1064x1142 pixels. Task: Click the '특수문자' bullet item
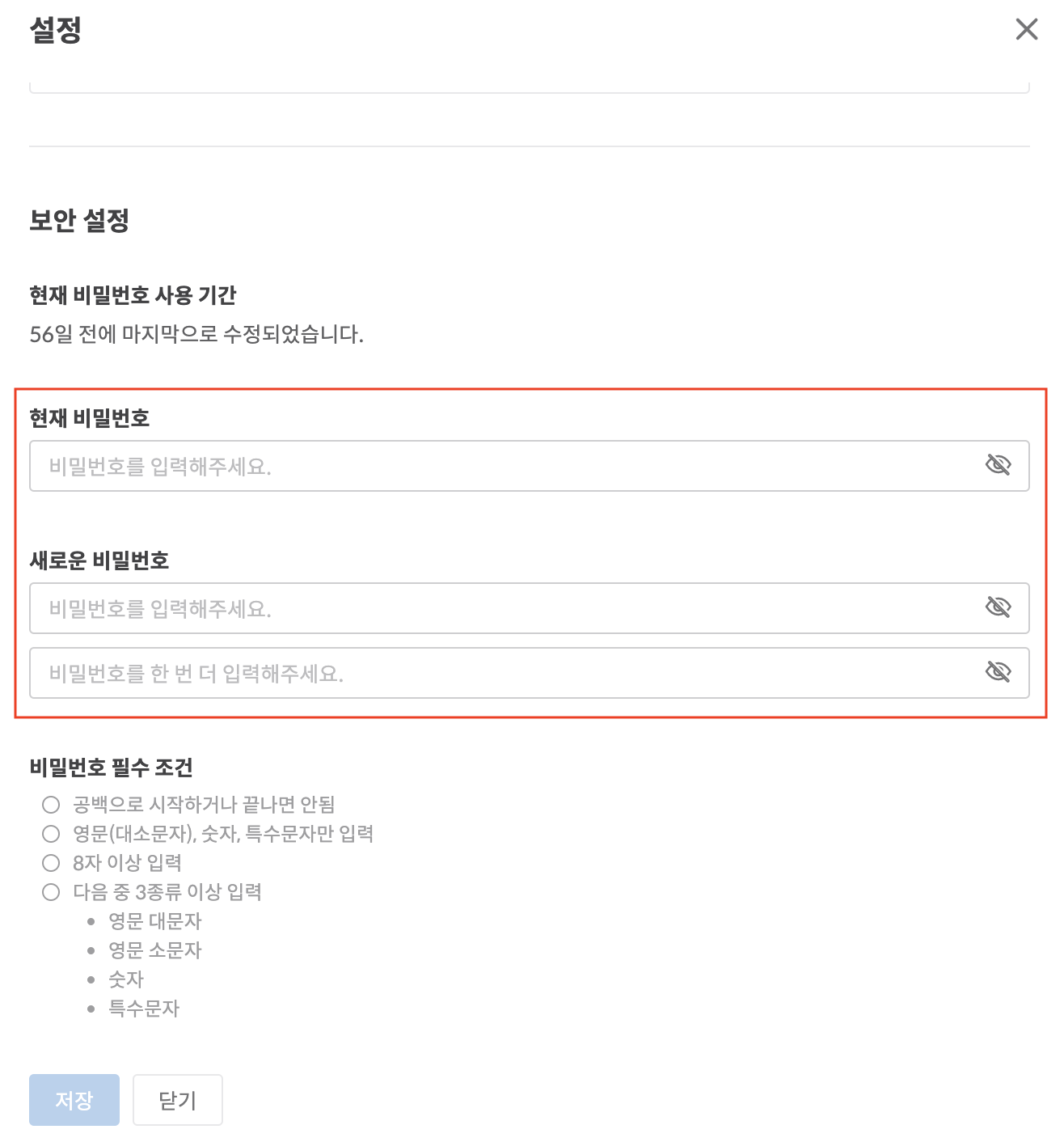click(144, 1009)
